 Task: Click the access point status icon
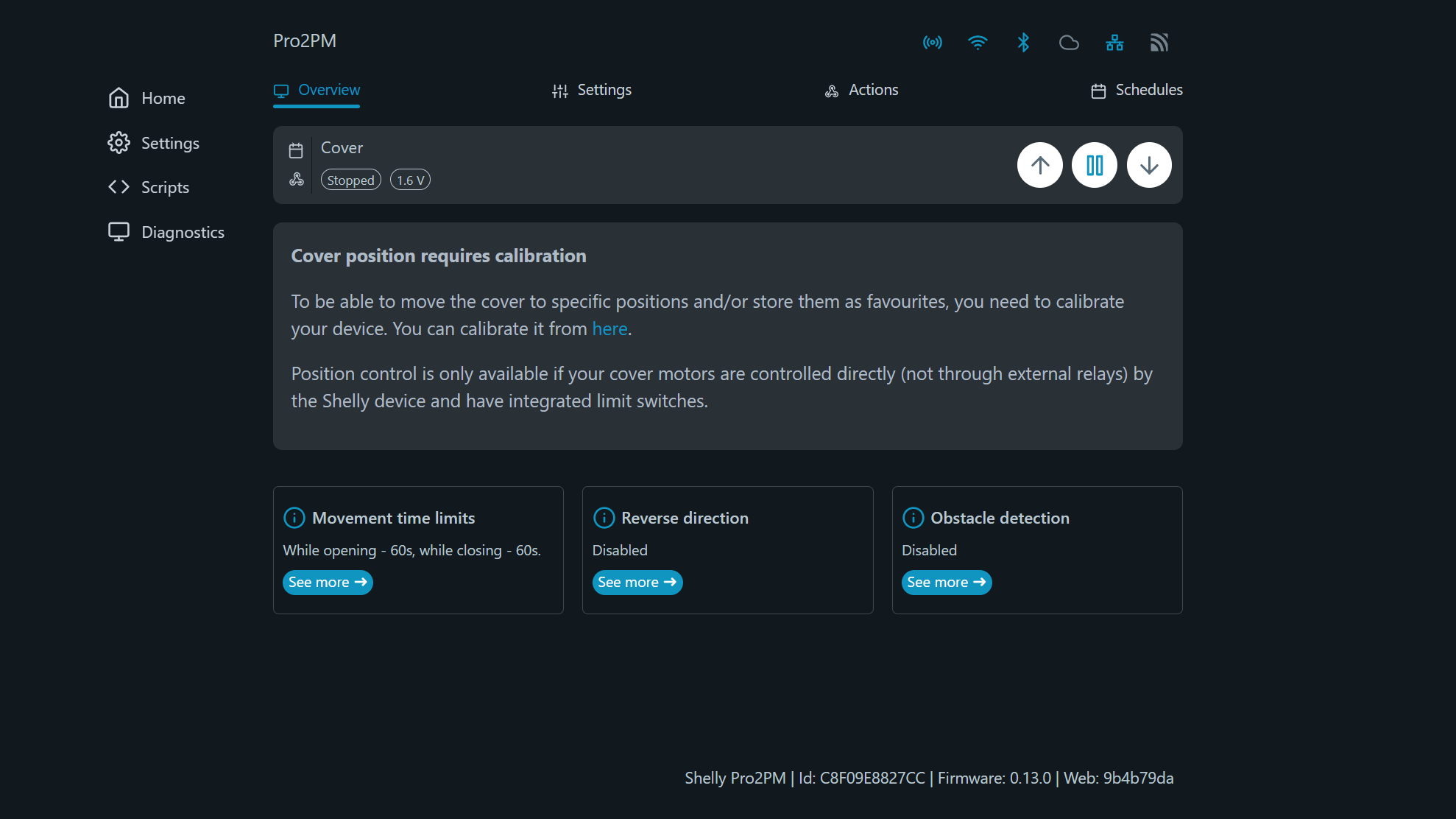pos(932,43)
